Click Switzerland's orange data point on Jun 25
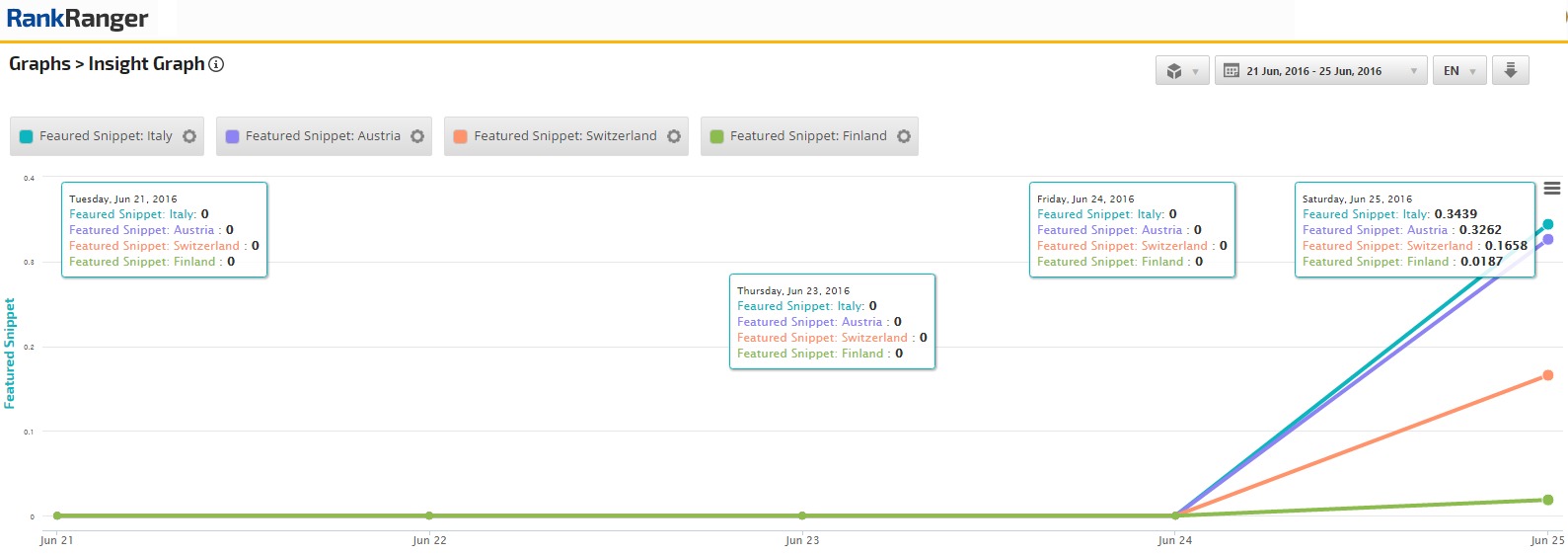Image resolution: width=1568 pixels, height=554 pixels. [x=1547, y=375]
